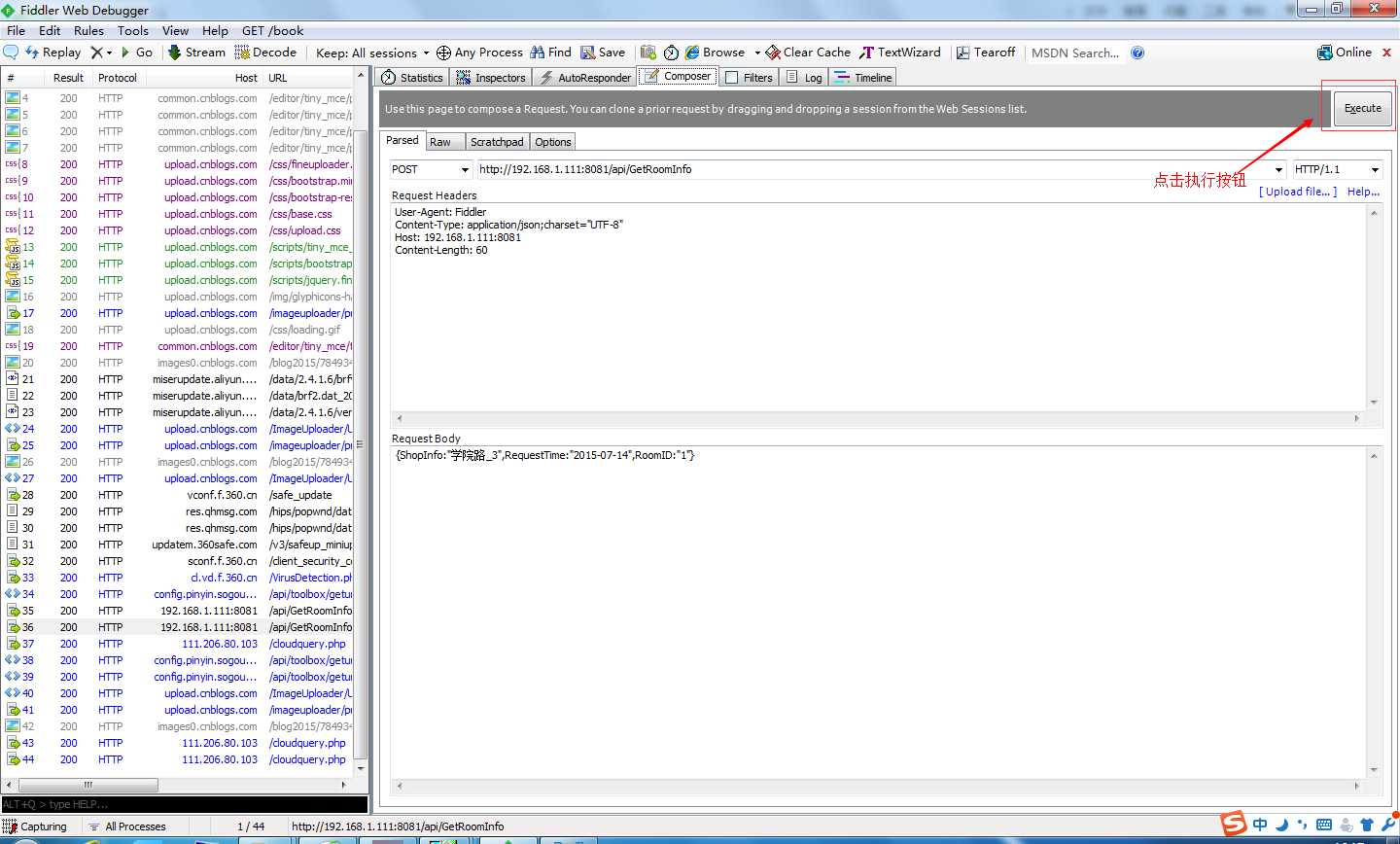Sort sessions by the Host column header
This screenshot has width=1400, height=844.
tap(204, 78)
